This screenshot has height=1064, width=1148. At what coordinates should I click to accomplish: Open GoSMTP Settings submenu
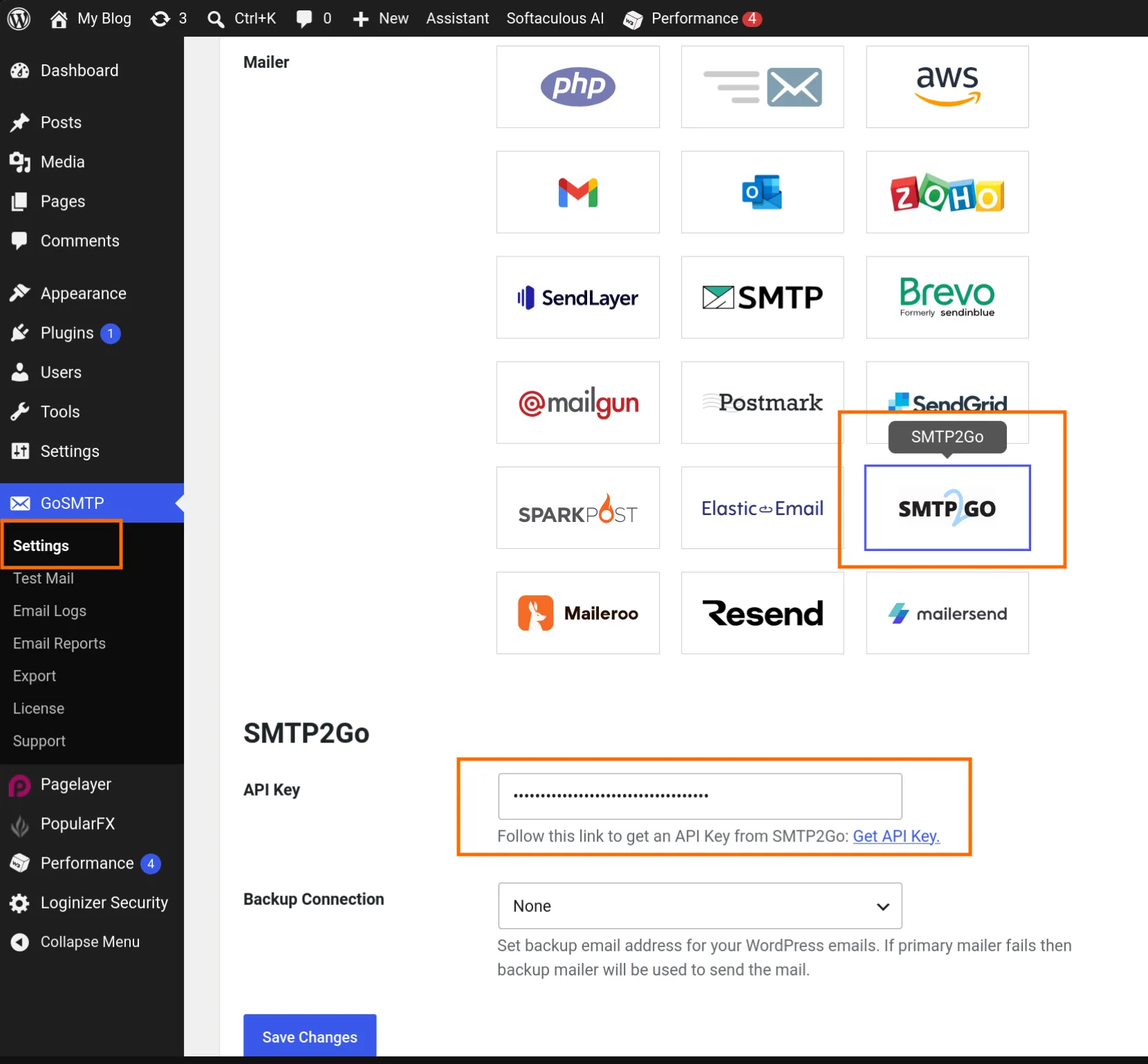pyautogui.click(x=41, y=545)
